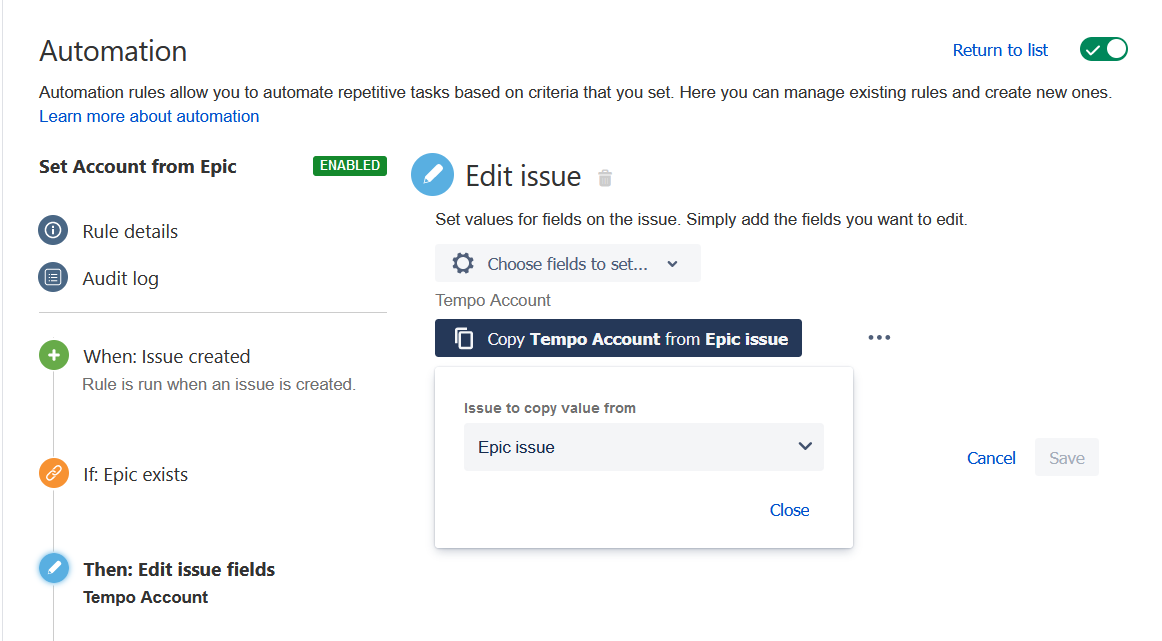This screenshot has width=1162, height=641.
Task: Delete the Edit issue action via trash icon
Action: click(x=605, y=178)
